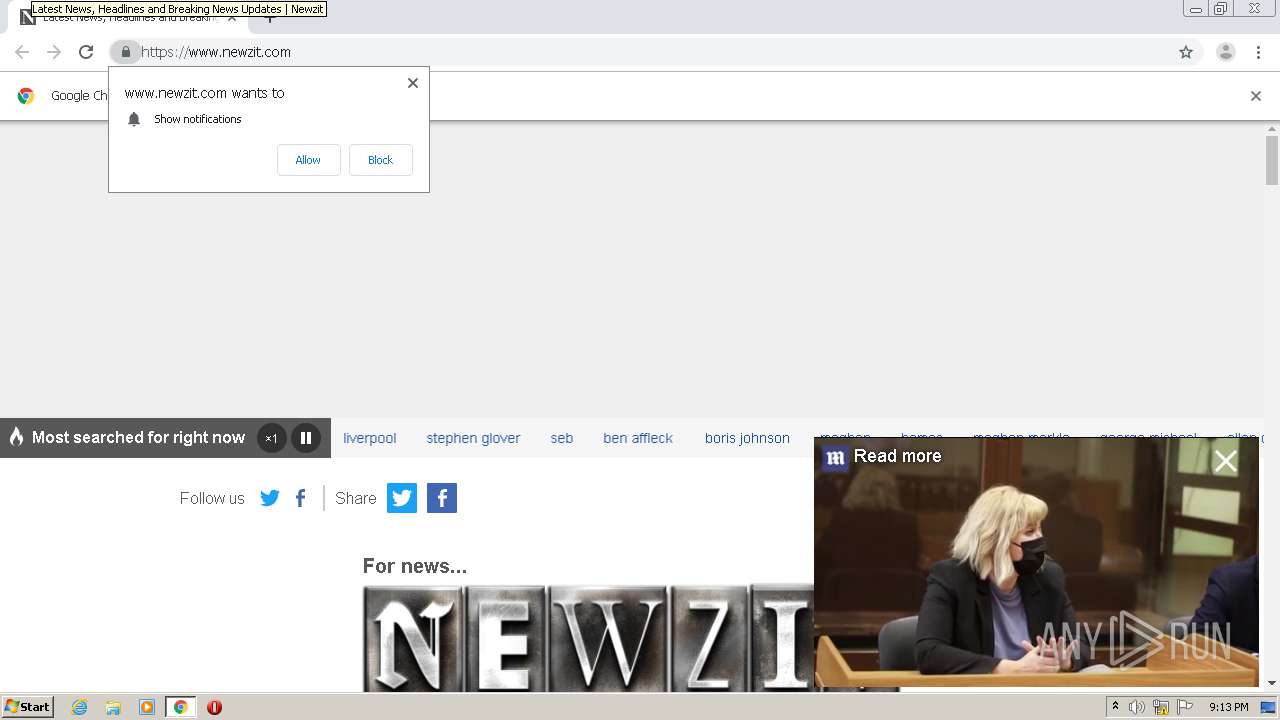Click the NEWZIT logo image
Image resolution: width=1280 pixels, height=720 pixels.
[588, 639]
